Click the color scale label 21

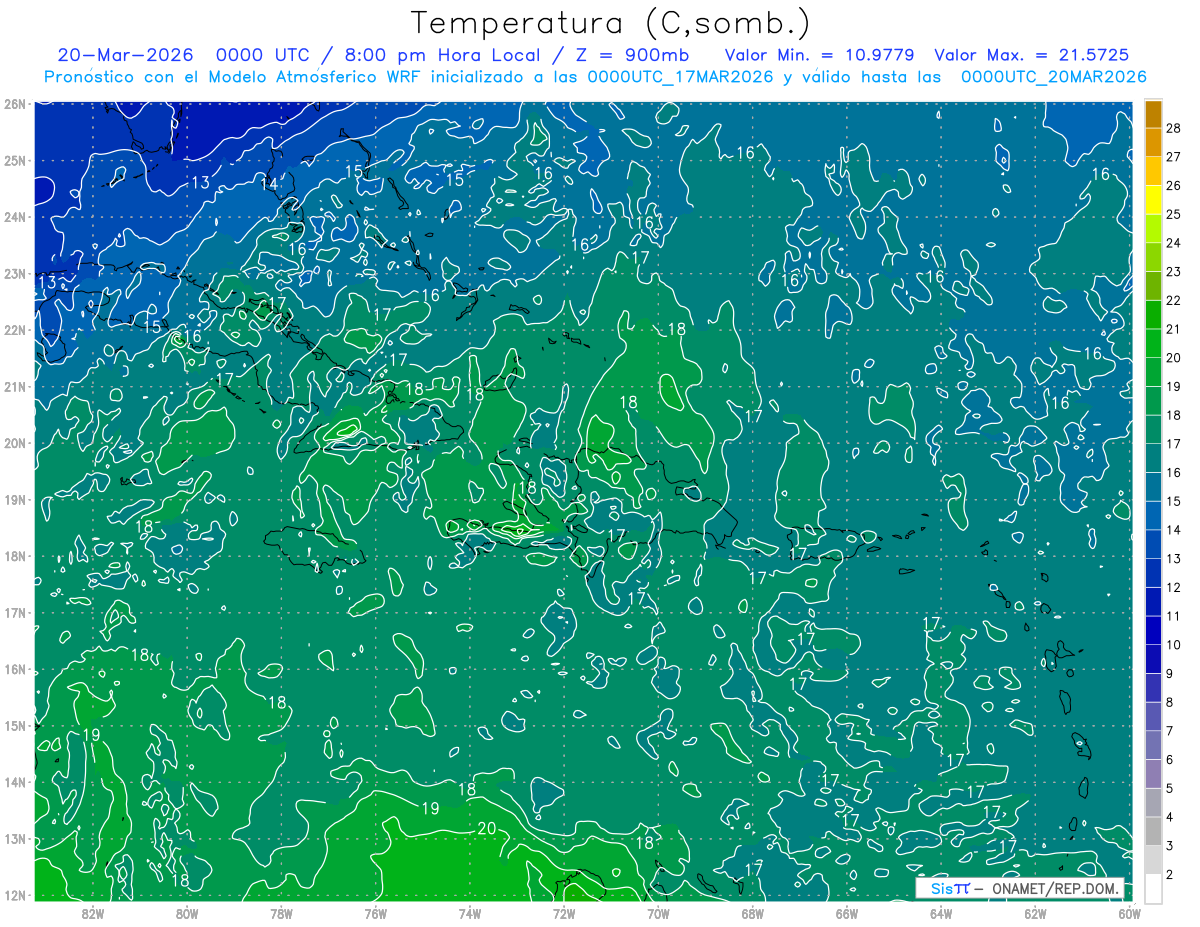coord(1174,329)
